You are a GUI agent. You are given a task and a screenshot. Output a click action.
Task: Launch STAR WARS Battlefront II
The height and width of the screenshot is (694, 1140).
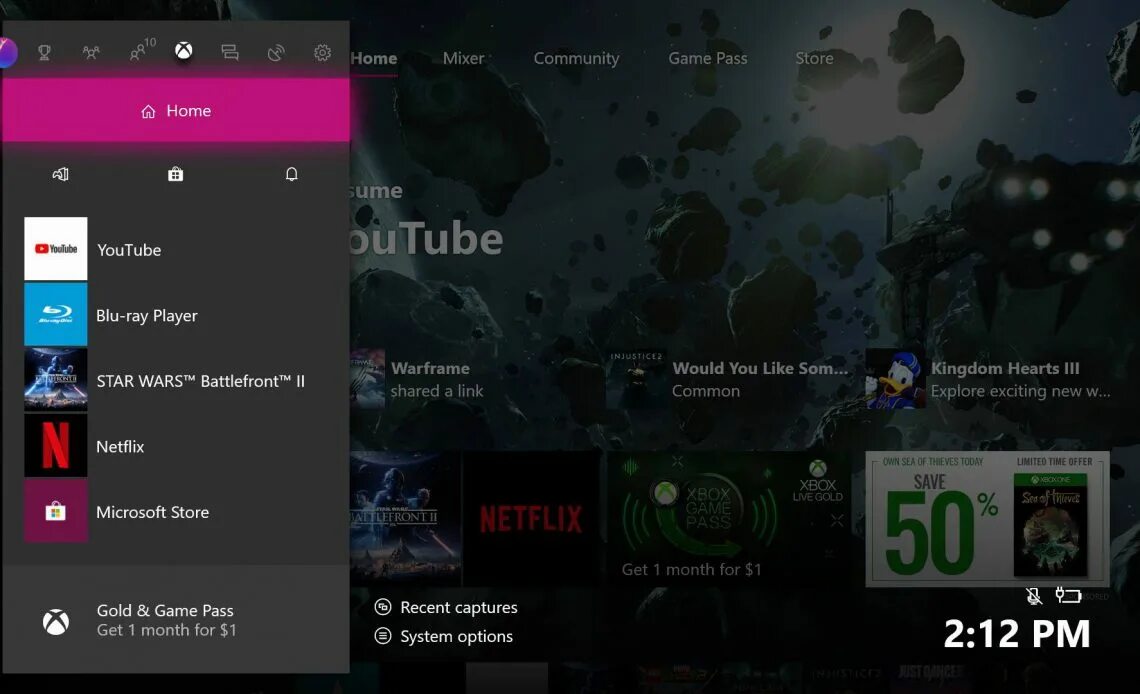(176, 380)
